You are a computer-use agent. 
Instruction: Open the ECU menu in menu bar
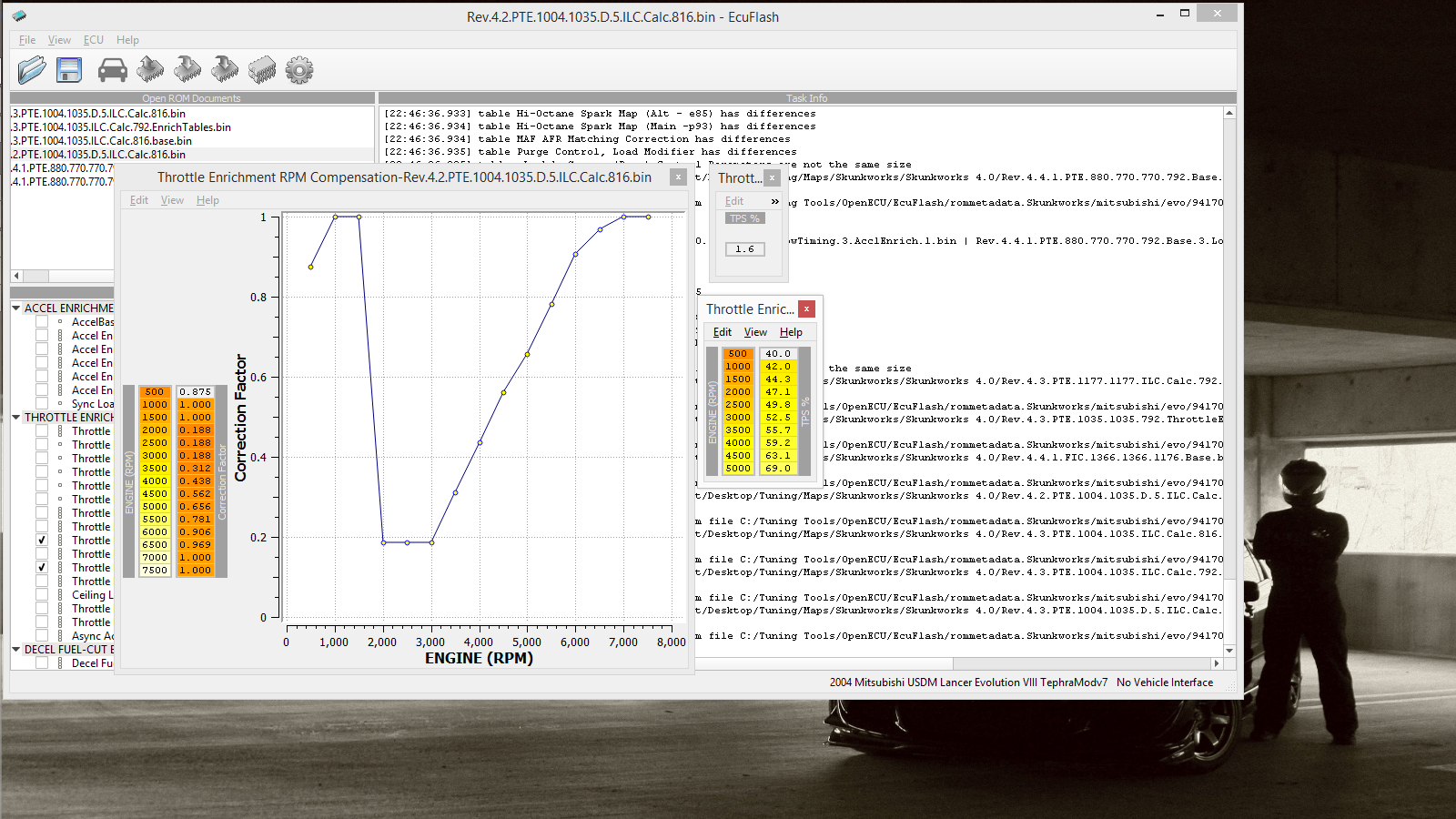pyautogui.click(x=93, y=40)
